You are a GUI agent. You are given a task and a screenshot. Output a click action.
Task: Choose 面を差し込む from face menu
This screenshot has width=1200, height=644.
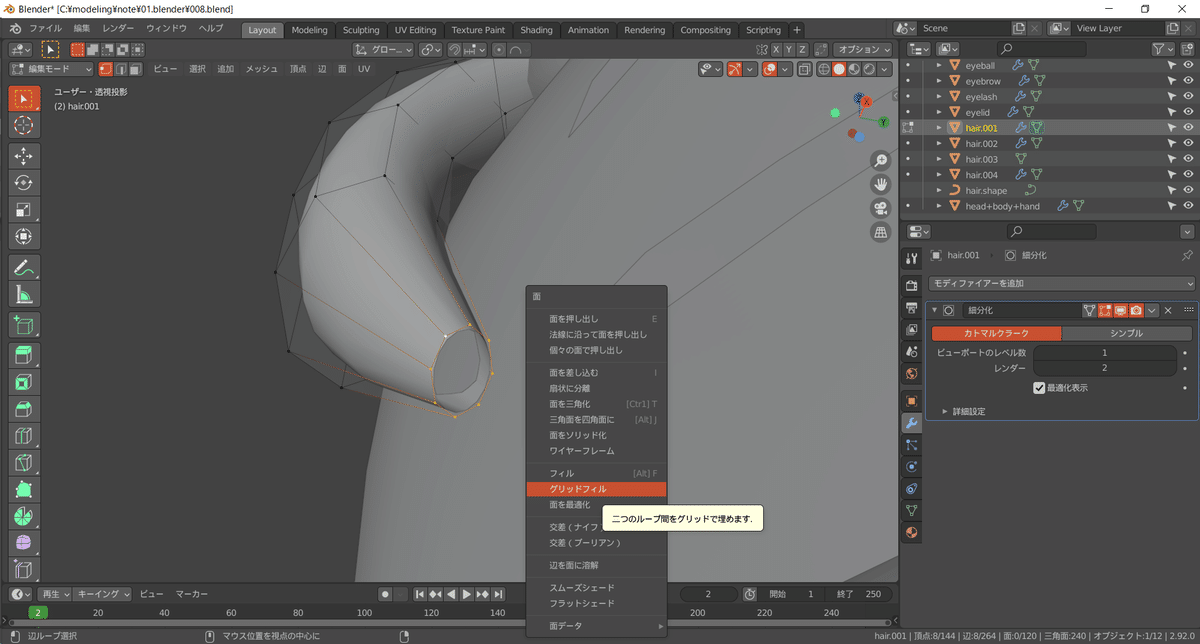[x=596, y=372]
